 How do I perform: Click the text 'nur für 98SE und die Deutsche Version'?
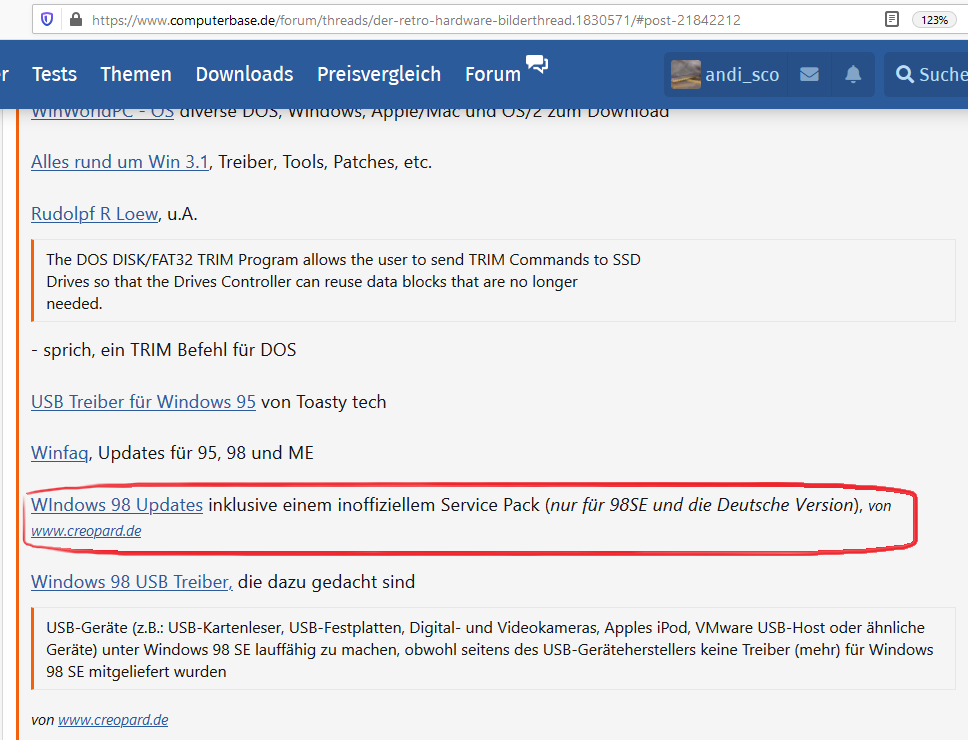[x=701, y=505]
